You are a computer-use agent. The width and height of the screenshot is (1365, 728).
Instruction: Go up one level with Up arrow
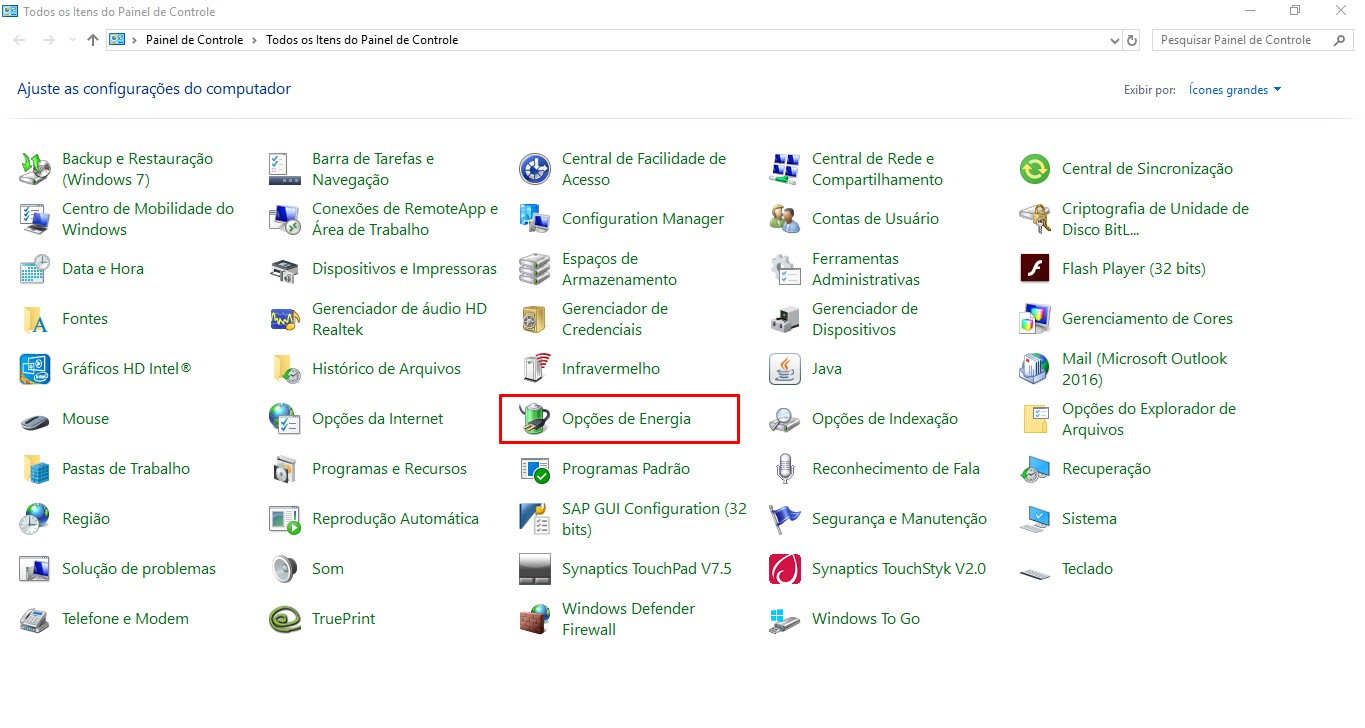point(93,40)
